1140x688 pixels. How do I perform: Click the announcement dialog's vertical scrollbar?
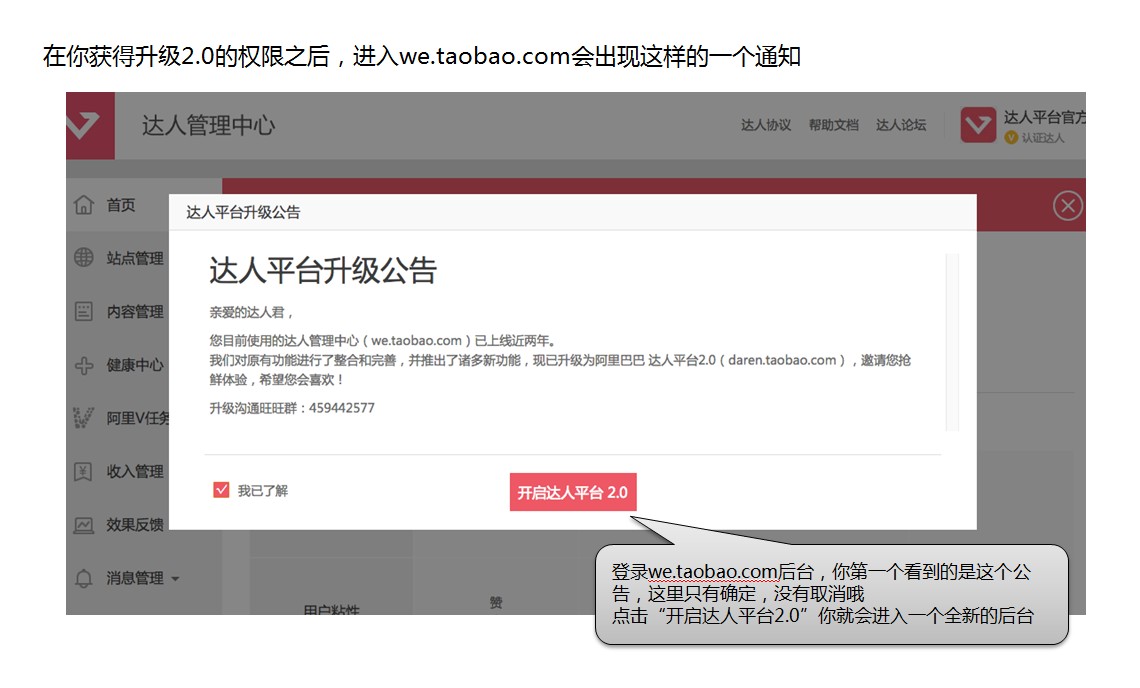pyautogui.click(x=952, y=342)
